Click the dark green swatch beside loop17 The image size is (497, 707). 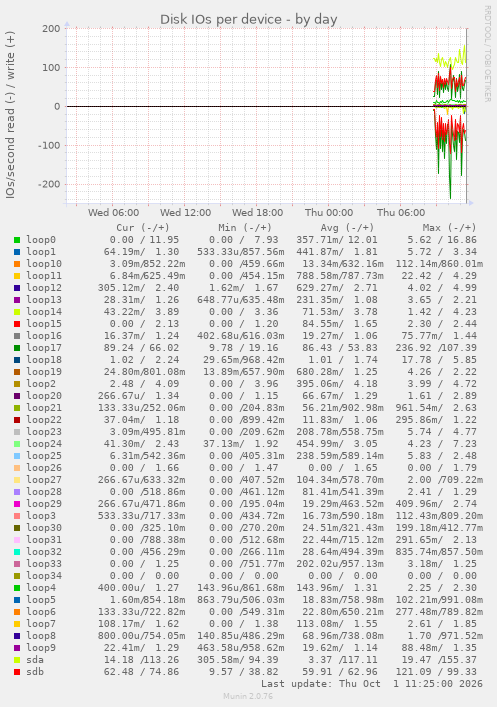17,348
